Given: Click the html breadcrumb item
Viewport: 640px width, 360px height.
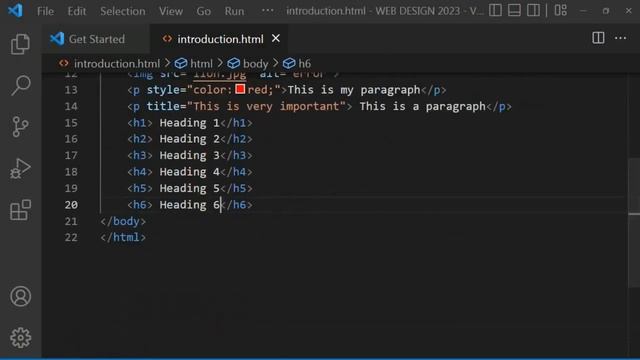Looking at the screenshot, I should click(201, 64).
